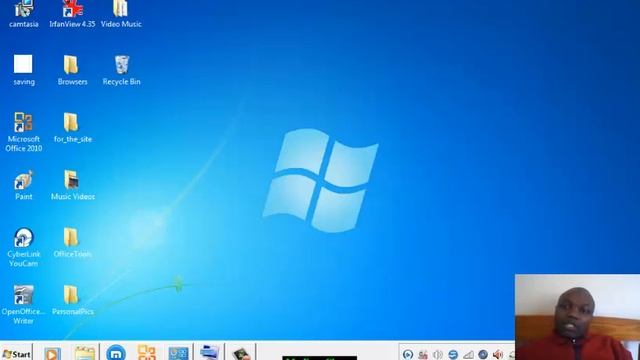Open the Music Videos folder

coord(72,185)
